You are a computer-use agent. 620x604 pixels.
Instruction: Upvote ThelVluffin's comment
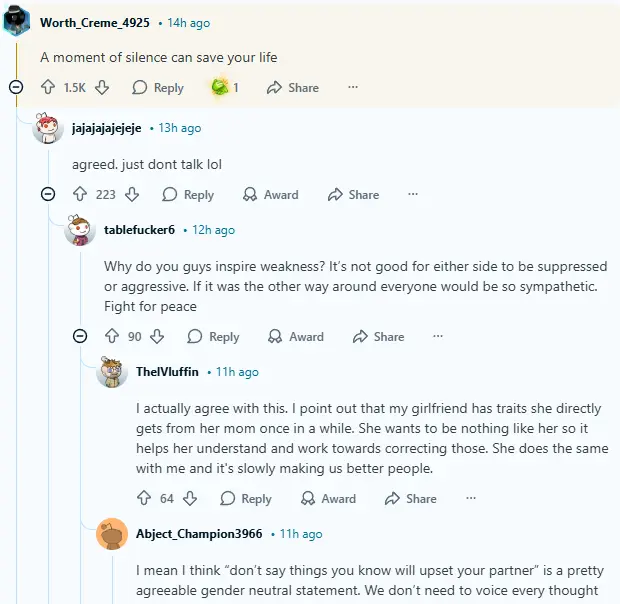tap(144, 498)
